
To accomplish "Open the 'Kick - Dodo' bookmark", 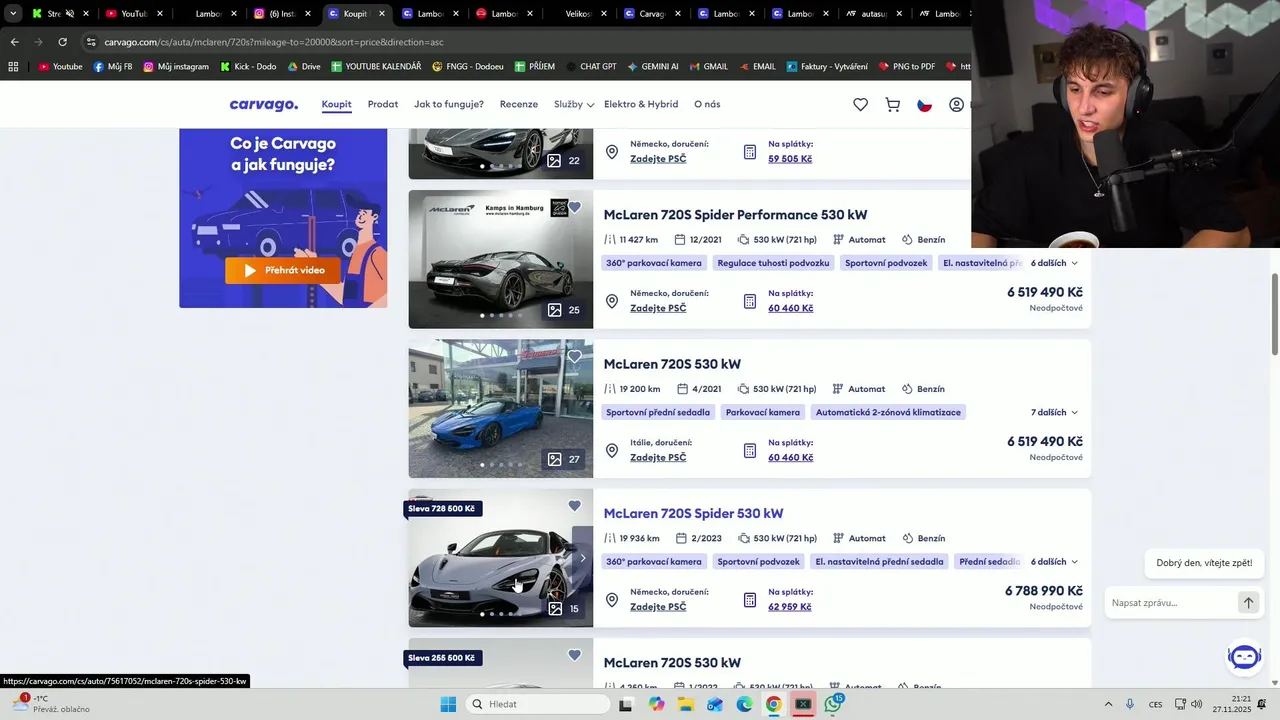I will click(248, 66).
